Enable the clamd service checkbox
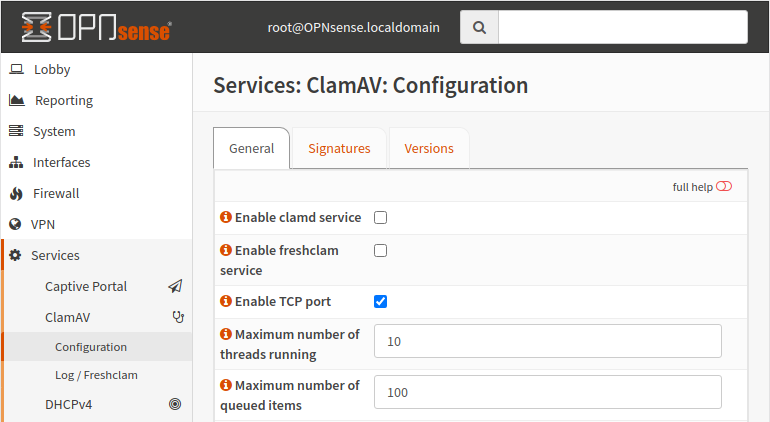 click(380, 218)
